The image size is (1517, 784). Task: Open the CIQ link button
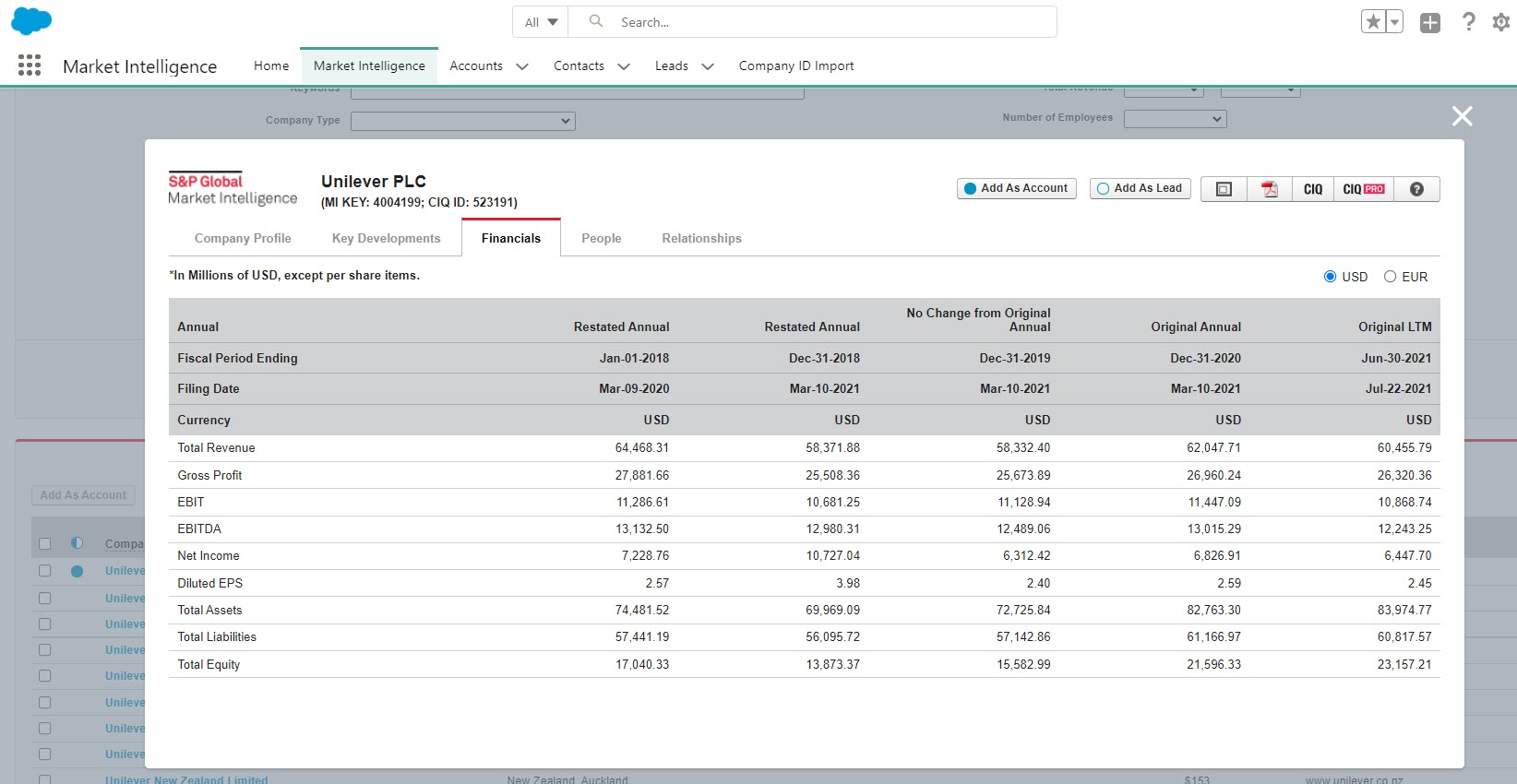pos(1313,189)
